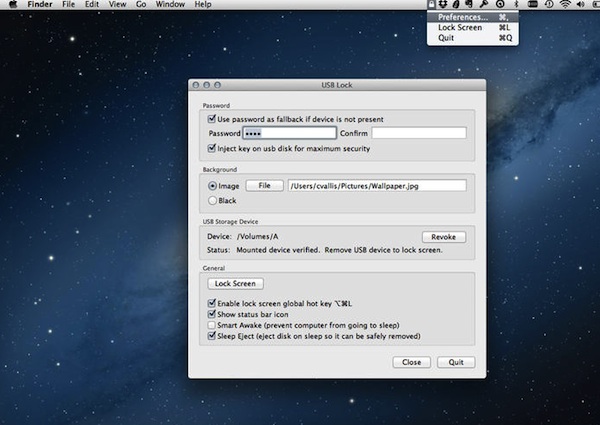This screenshot has height=425, width=600.
Task: Enable Smart Awake checkbox
Action: 212,325
